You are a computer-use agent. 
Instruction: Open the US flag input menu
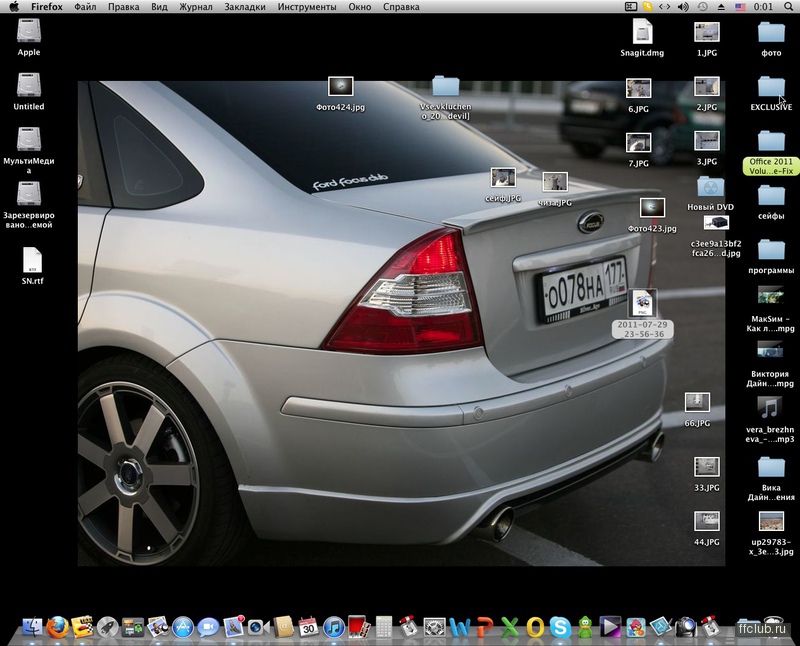740,7
